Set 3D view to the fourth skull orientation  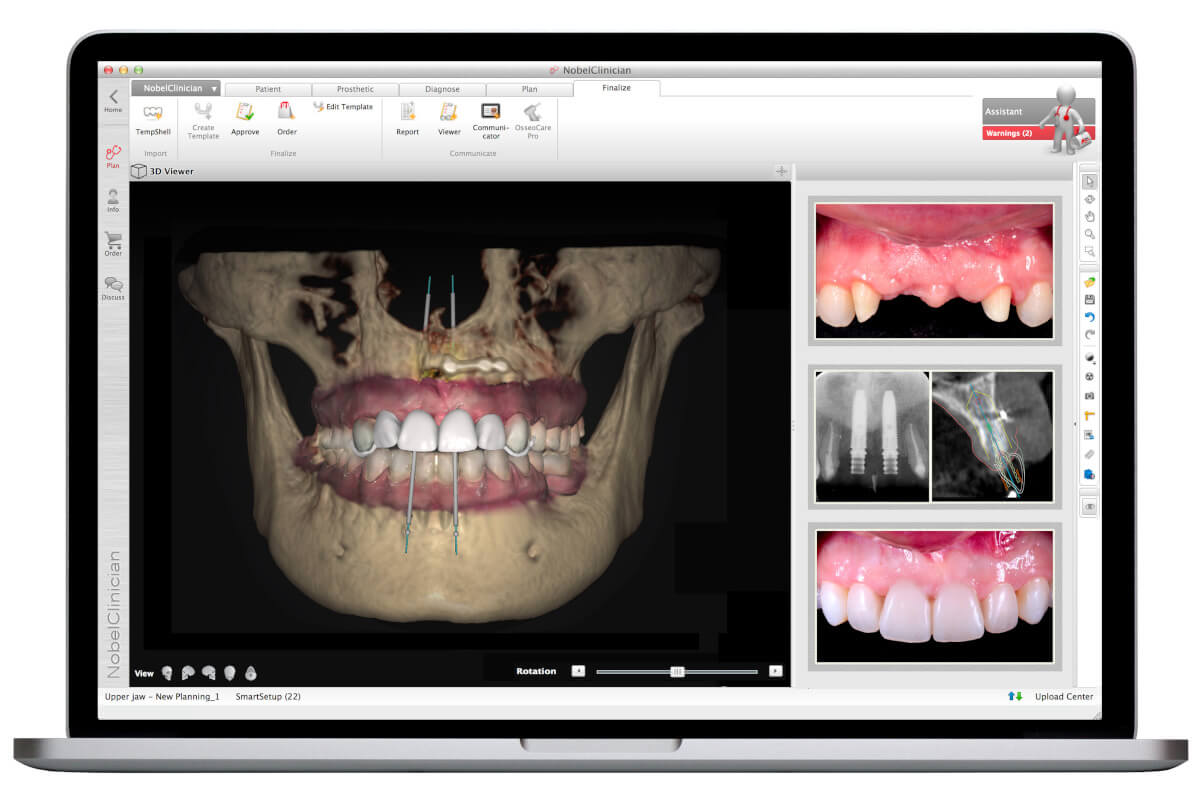[x=229, y=673]
